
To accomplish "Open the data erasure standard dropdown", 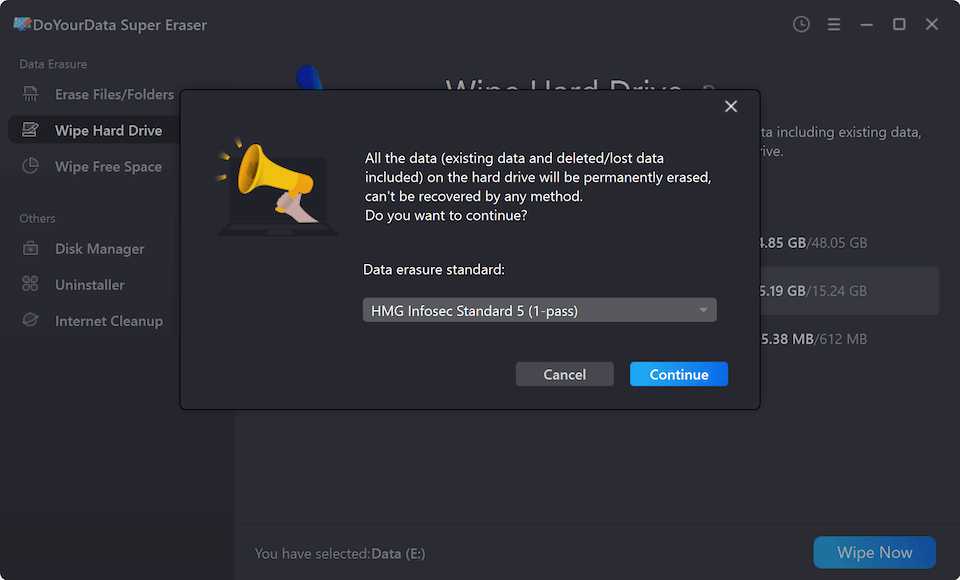I will pyautogui.click(x=530, y=311).
